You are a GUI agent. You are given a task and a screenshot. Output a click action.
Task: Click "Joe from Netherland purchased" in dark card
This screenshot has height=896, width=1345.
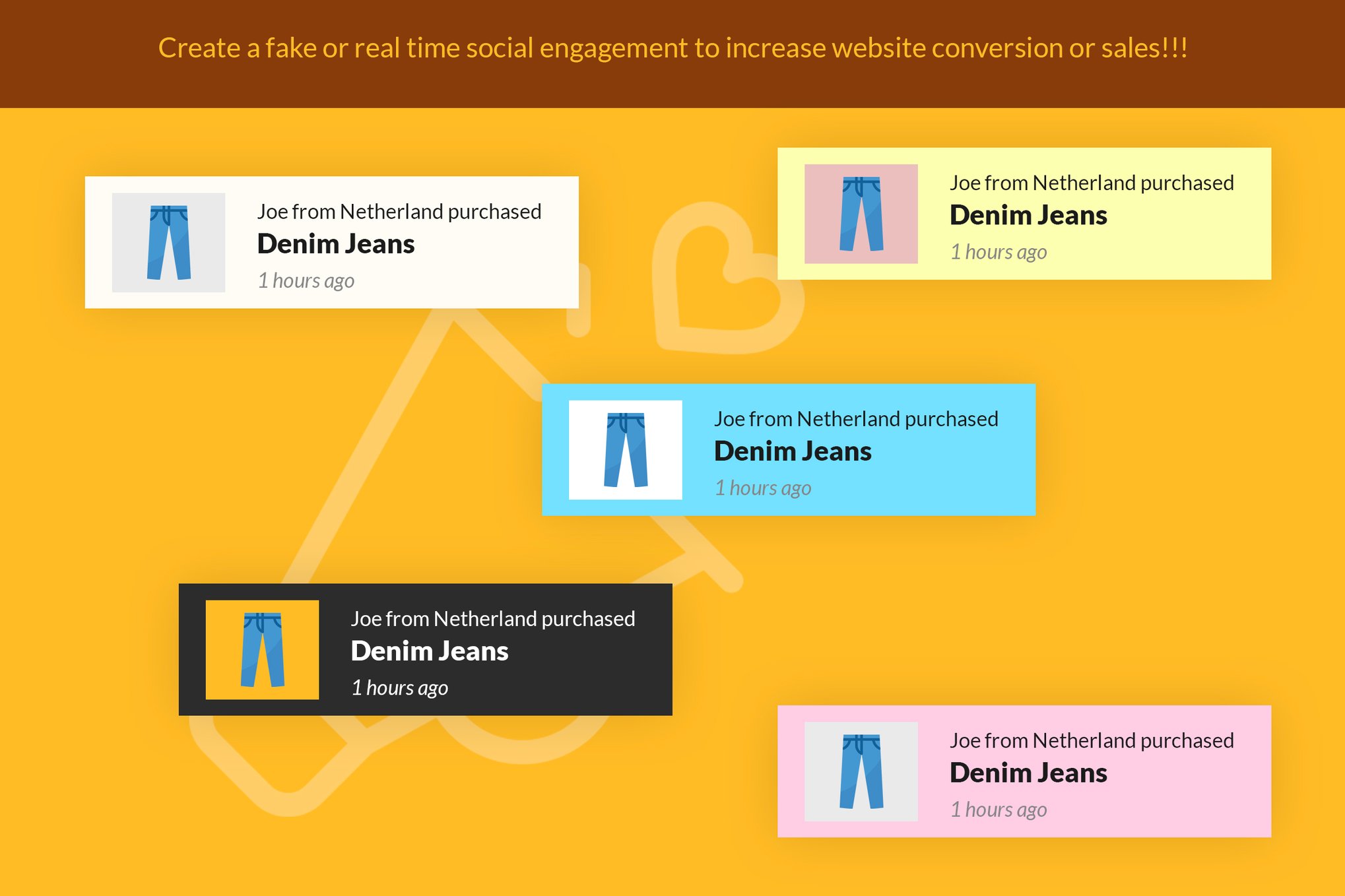(493, 619)
